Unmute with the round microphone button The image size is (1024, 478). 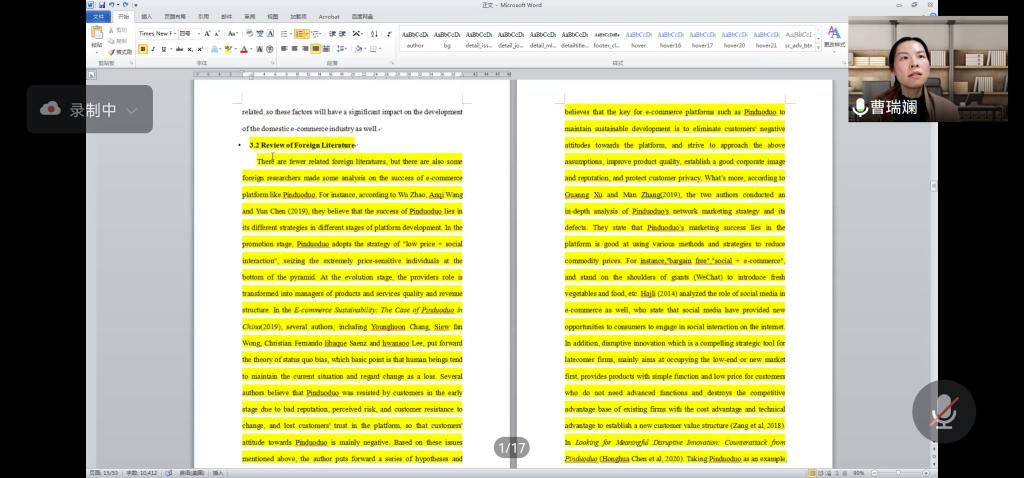943,410
